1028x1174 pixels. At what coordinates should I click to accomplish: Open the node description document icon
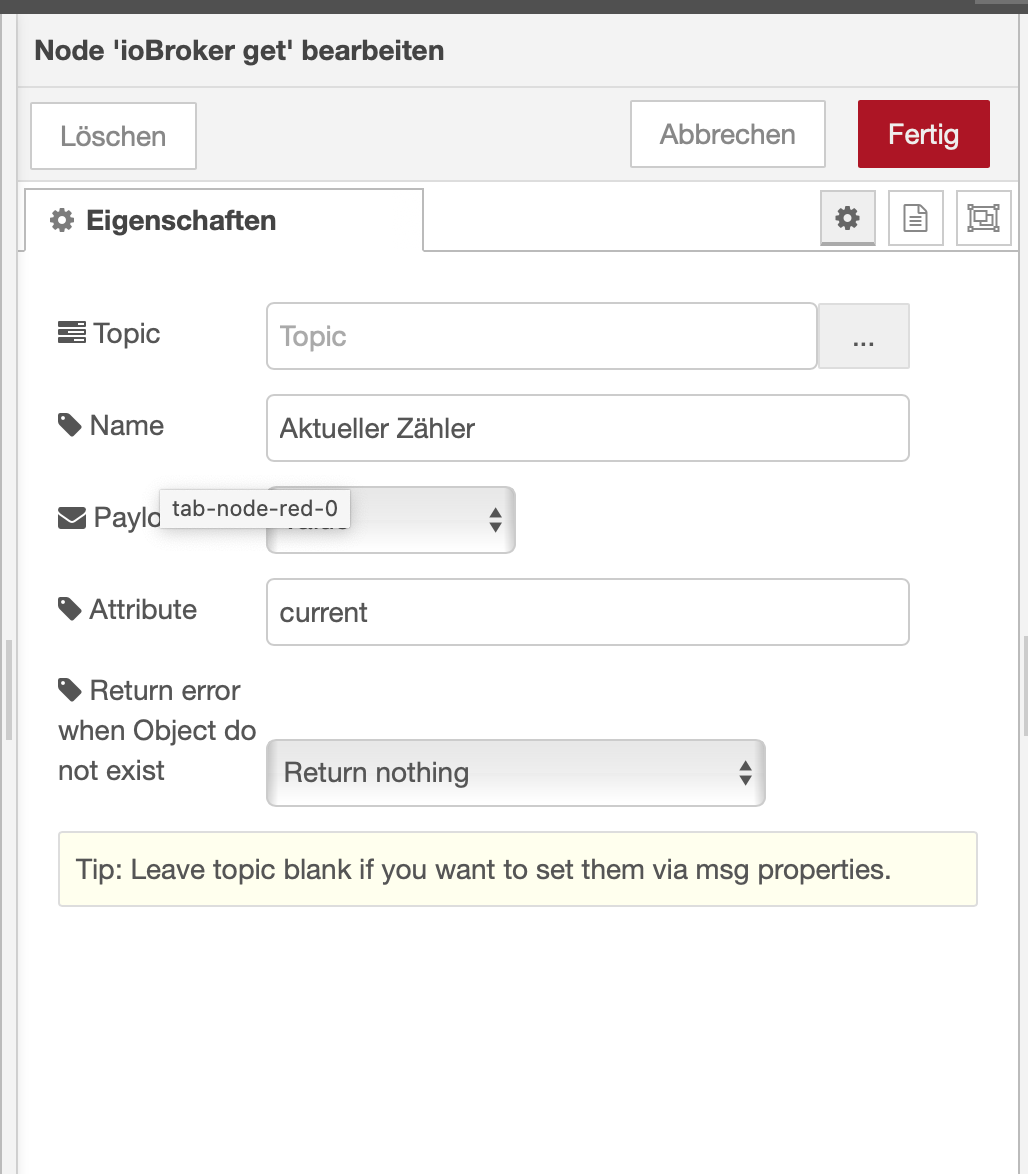[x=915, y=218]
